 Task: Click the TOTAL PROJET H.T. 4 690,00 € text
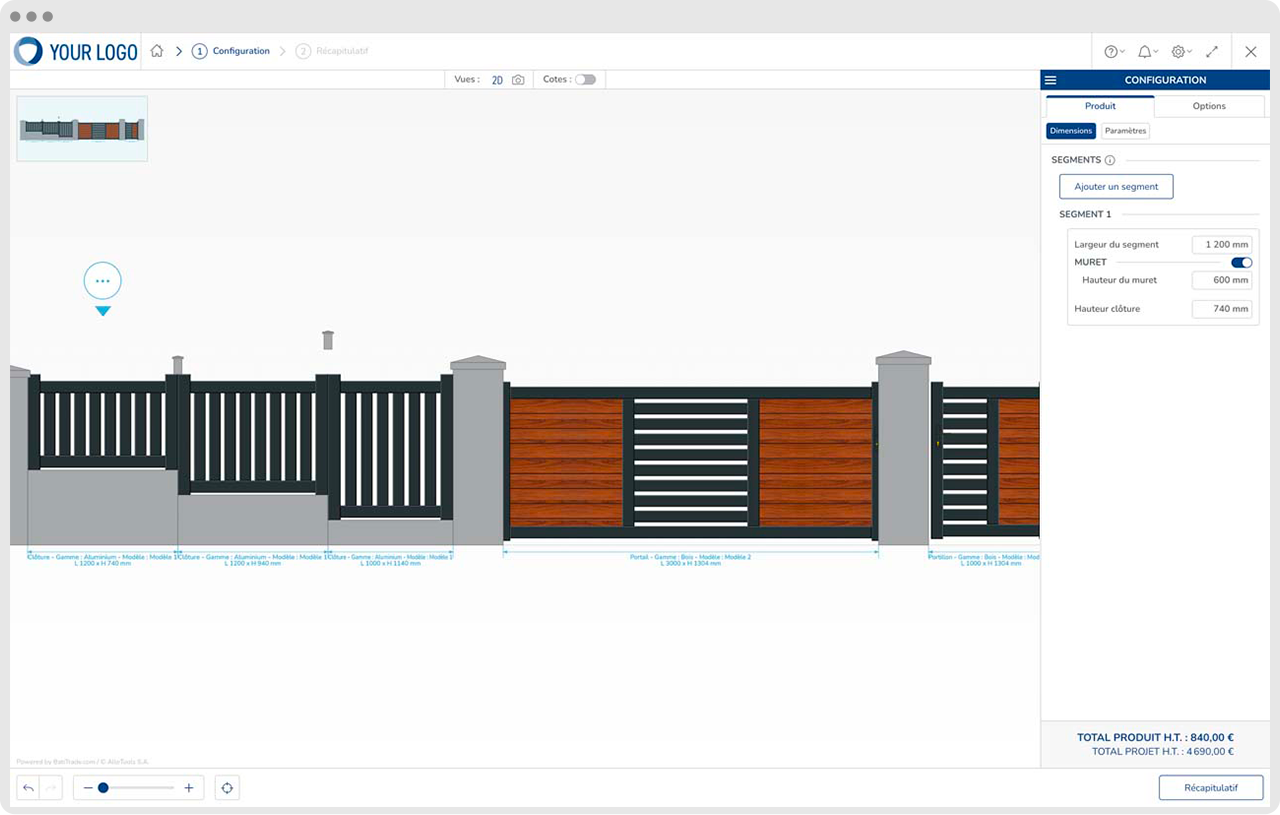(1162, 752)
